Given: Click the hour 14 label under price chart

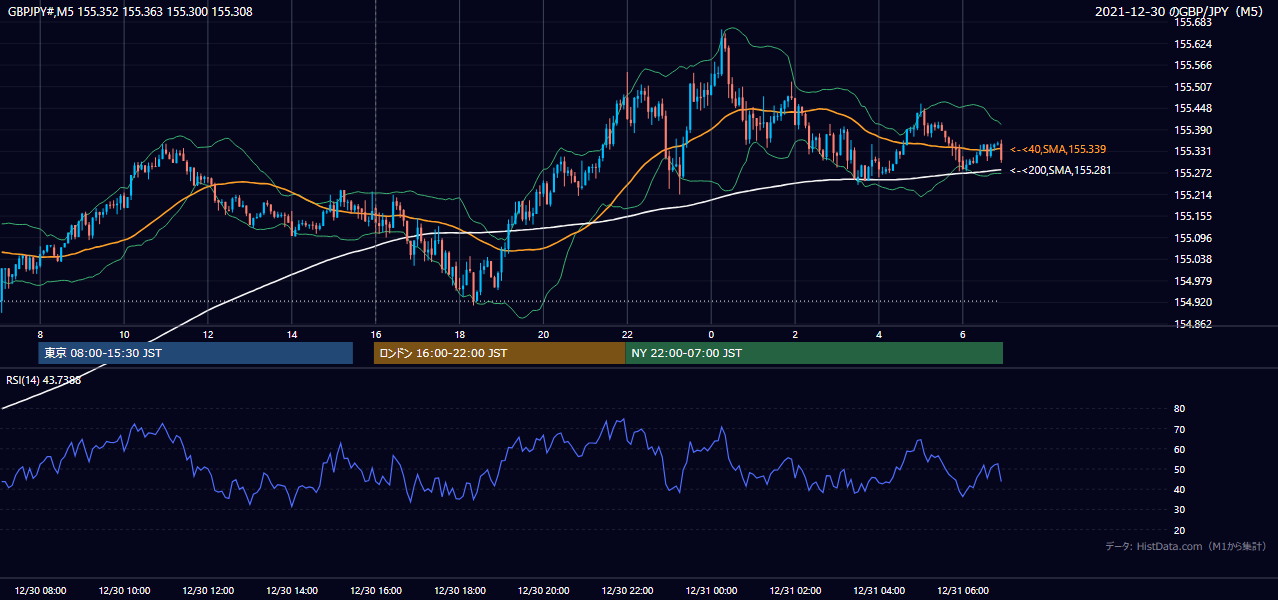Looking at the screenshot, I should click(x=292, y=334).
